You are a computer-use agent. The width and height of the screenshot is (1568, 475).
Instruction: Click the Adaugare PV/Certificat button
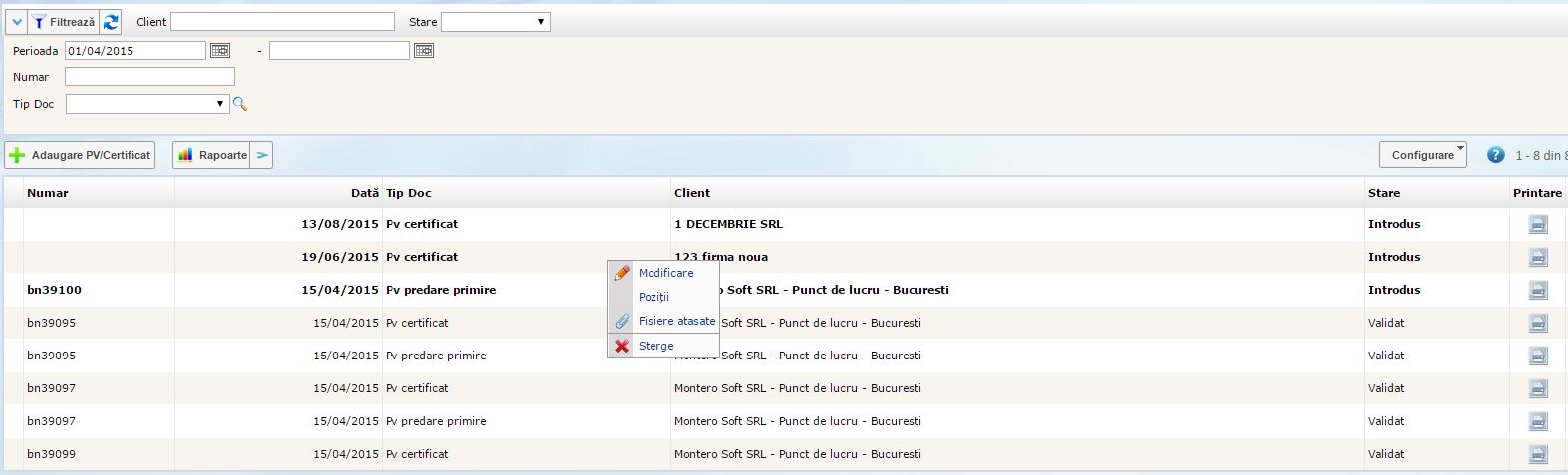[81, 155]
